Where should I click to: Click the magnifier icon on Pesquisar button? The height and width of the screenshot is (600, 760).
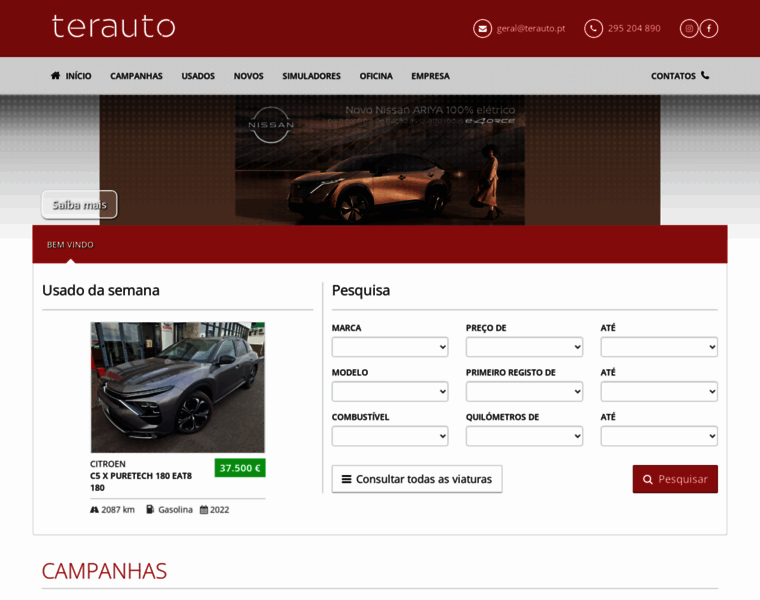point(648,479)
